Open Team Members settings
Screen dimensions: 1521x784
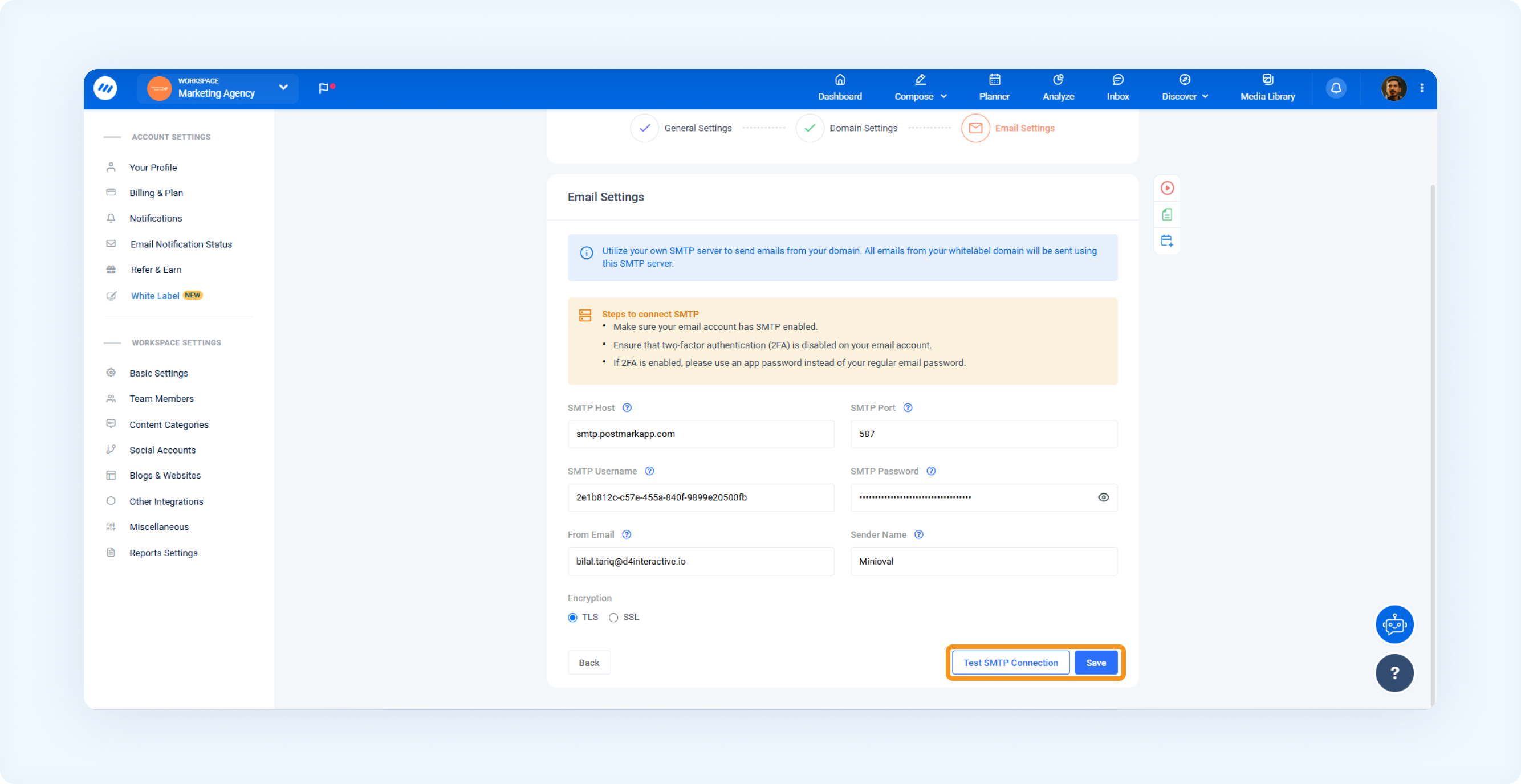[x=161, y=399]
